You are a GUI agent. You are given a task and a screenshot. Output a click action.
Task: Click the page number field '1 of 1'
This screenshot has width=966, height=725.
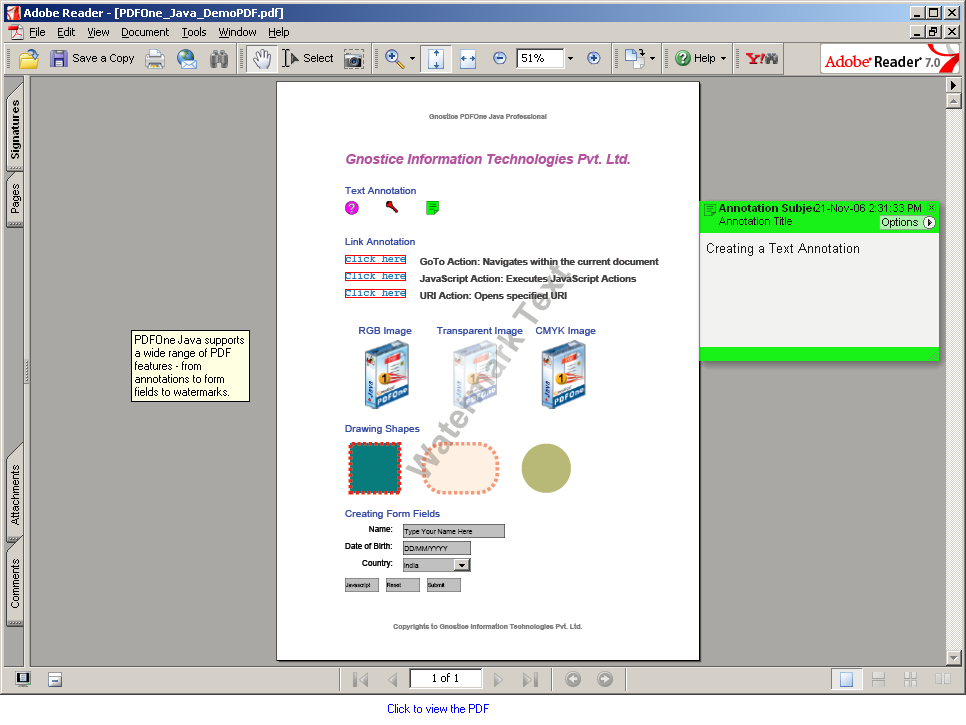[x=445, y=678]
